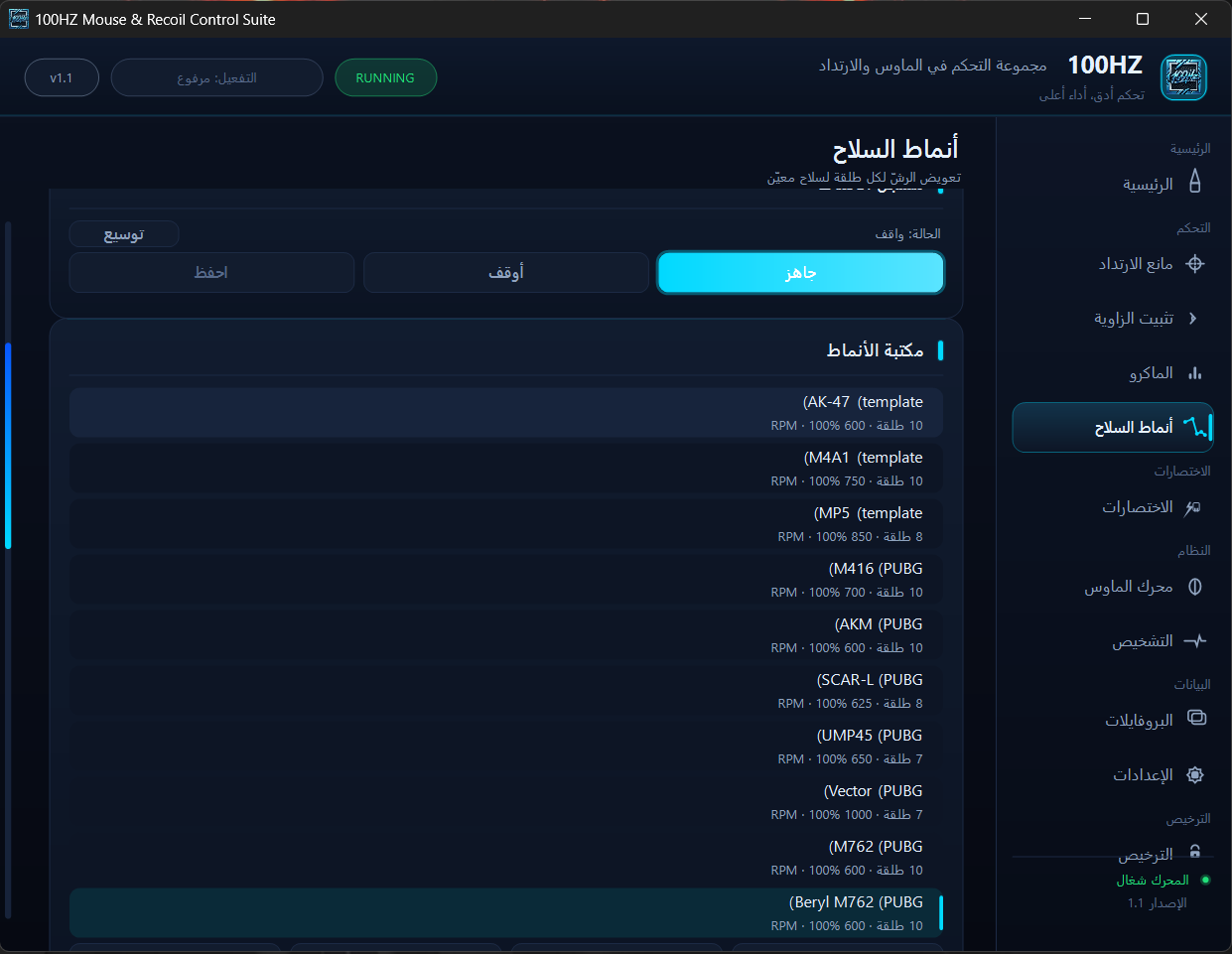Open the key icon for الاختصارات
This screenshot has height=954, width=1232.
point(1193,507)
